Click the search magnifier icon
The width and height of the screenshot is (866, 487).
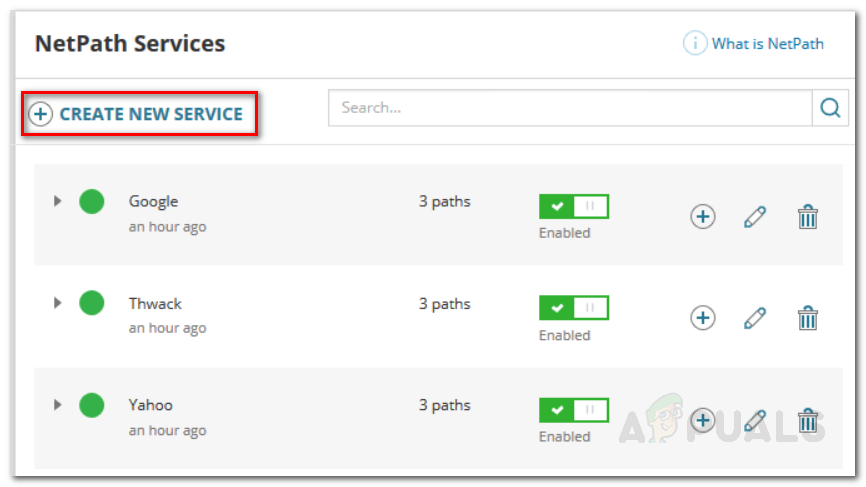(830, 108)
